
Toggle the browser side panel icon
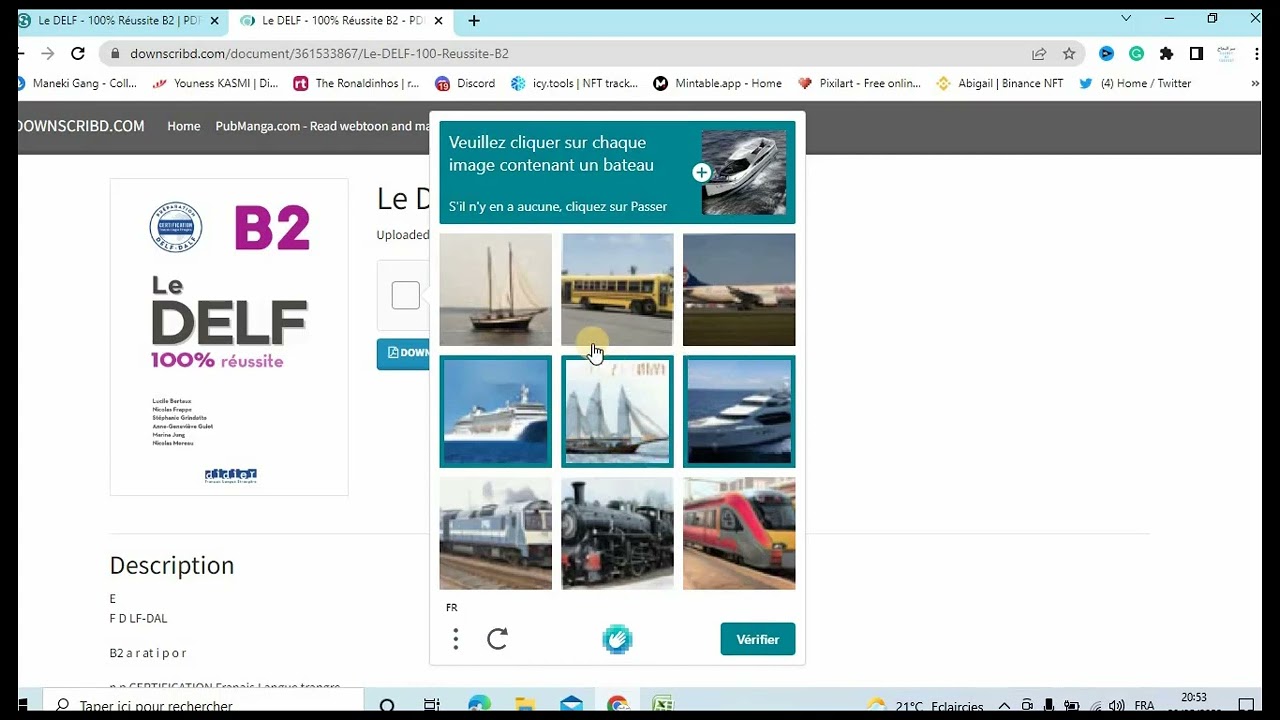click(x=1196, y=54)
